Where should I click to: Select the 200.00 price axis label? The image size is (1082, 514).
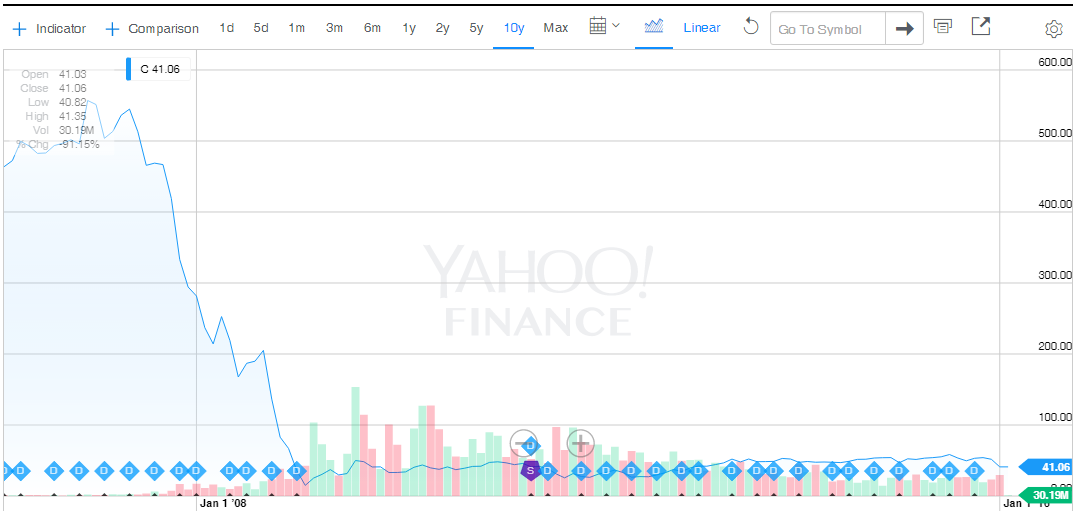(x=1055, y=346)
